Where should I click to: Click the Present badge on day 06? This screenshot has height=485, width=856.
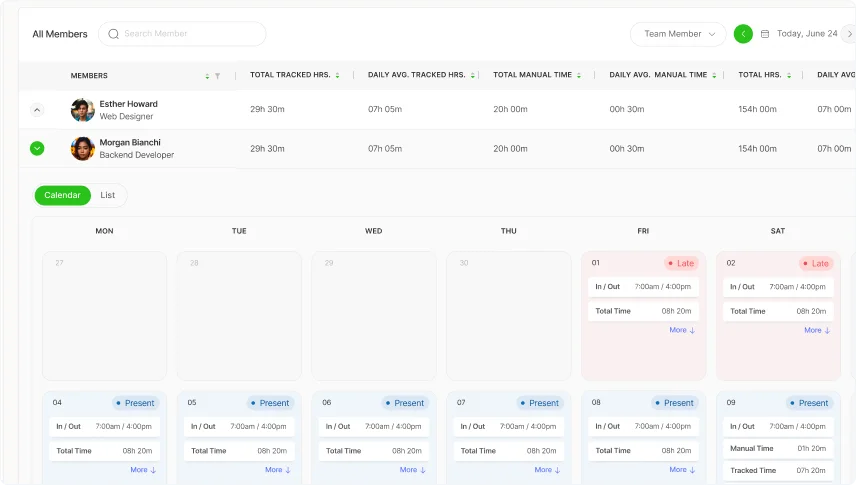(404, 403)
